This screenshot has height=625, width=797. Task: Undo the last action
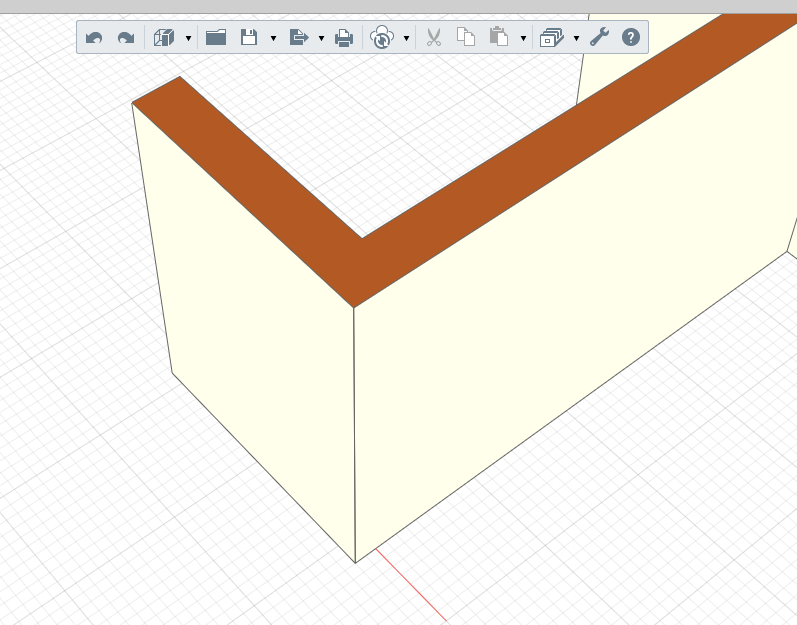click(94, 38)
